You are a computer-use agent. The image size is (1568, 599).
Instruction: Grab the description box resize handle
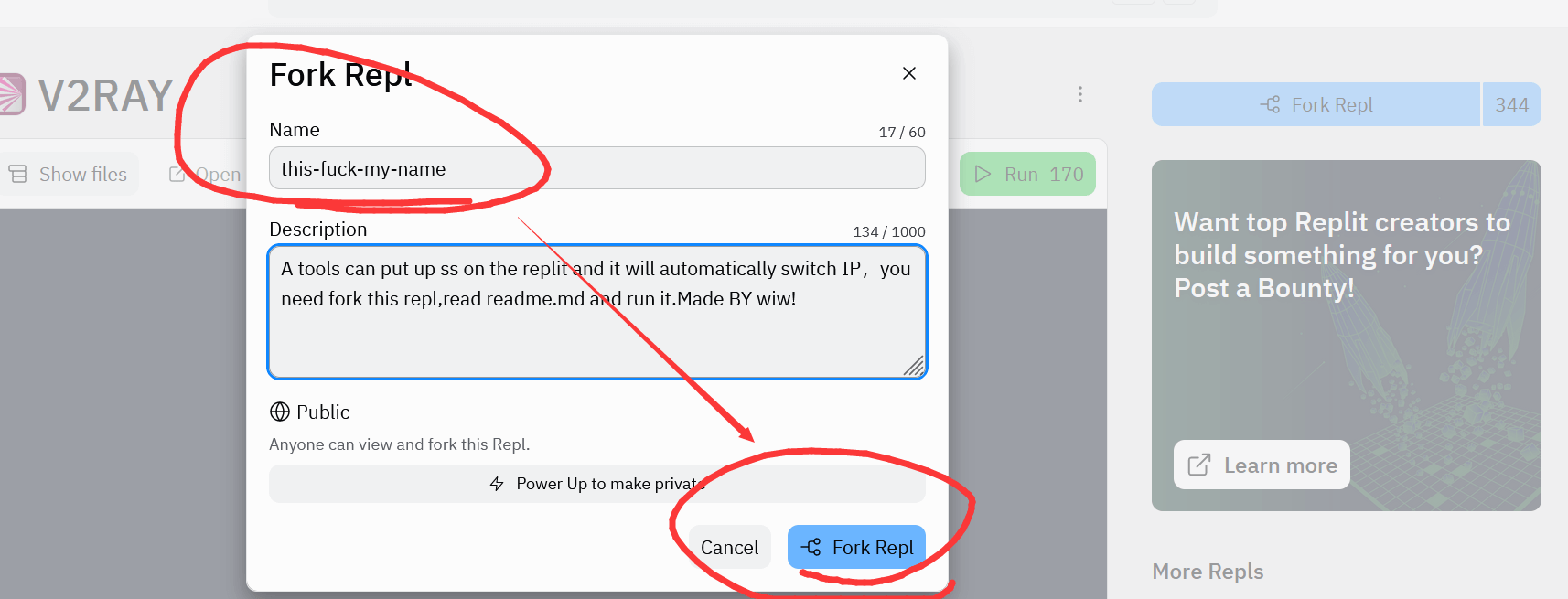click(914, 366)
